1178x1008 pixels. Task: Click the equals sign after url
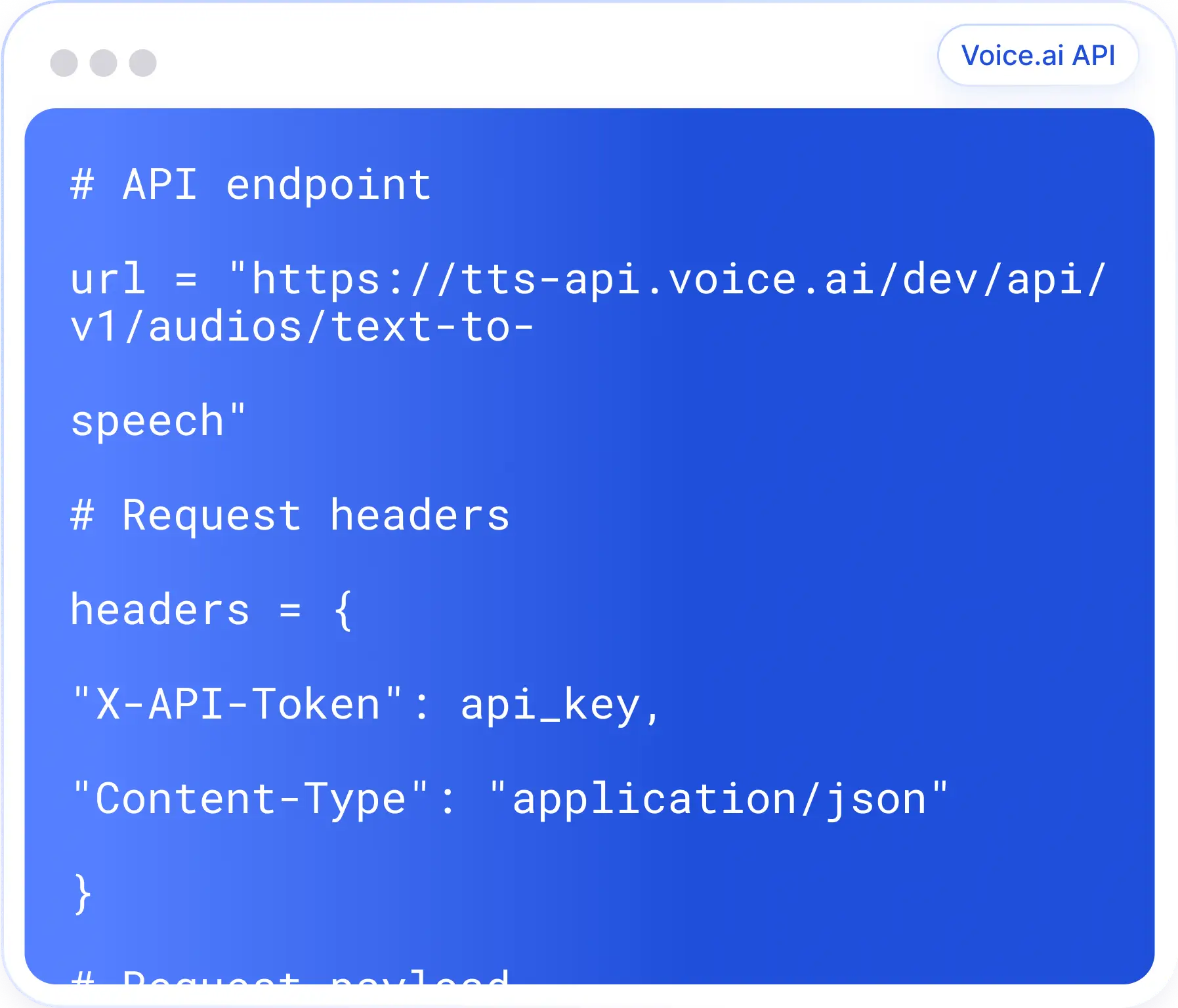point(186,280)
